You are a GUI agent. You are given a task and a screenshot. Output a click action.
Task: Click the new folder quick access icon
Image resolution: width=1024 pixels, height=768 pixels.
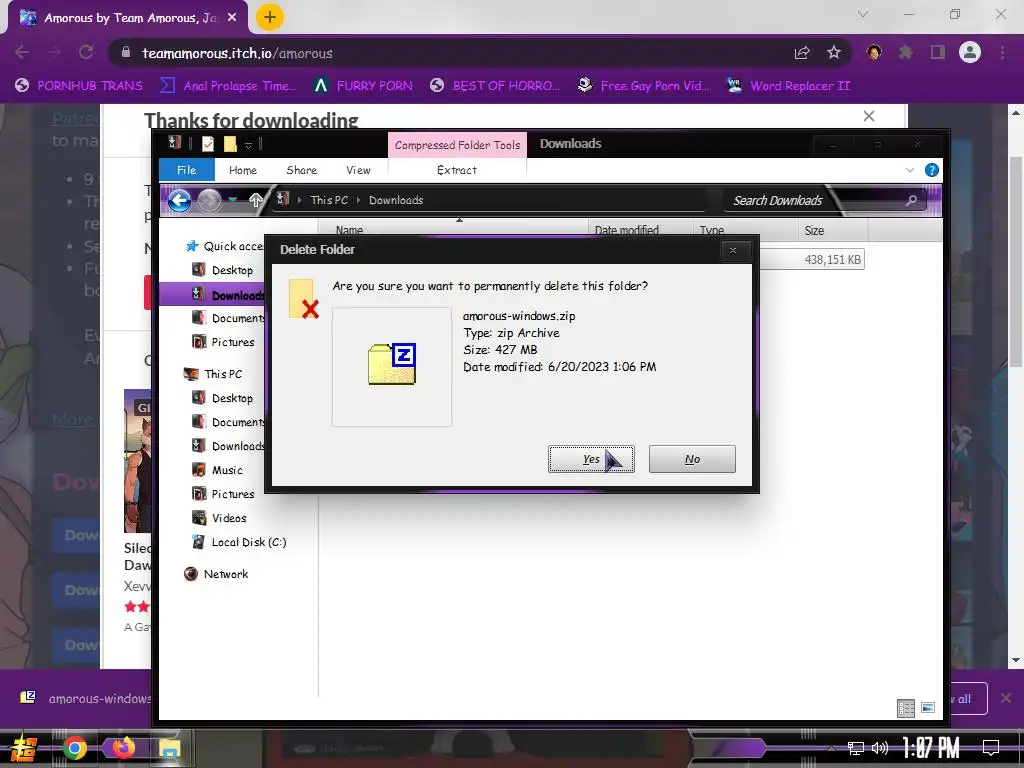click(230, 144)
